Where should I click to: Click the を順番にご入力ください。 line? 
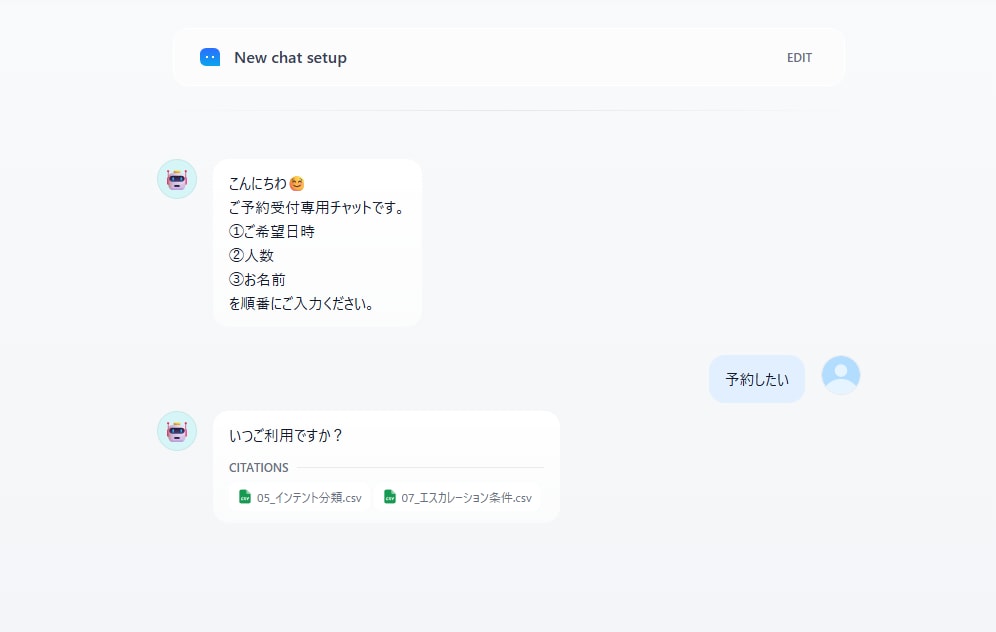coord(300,304)
